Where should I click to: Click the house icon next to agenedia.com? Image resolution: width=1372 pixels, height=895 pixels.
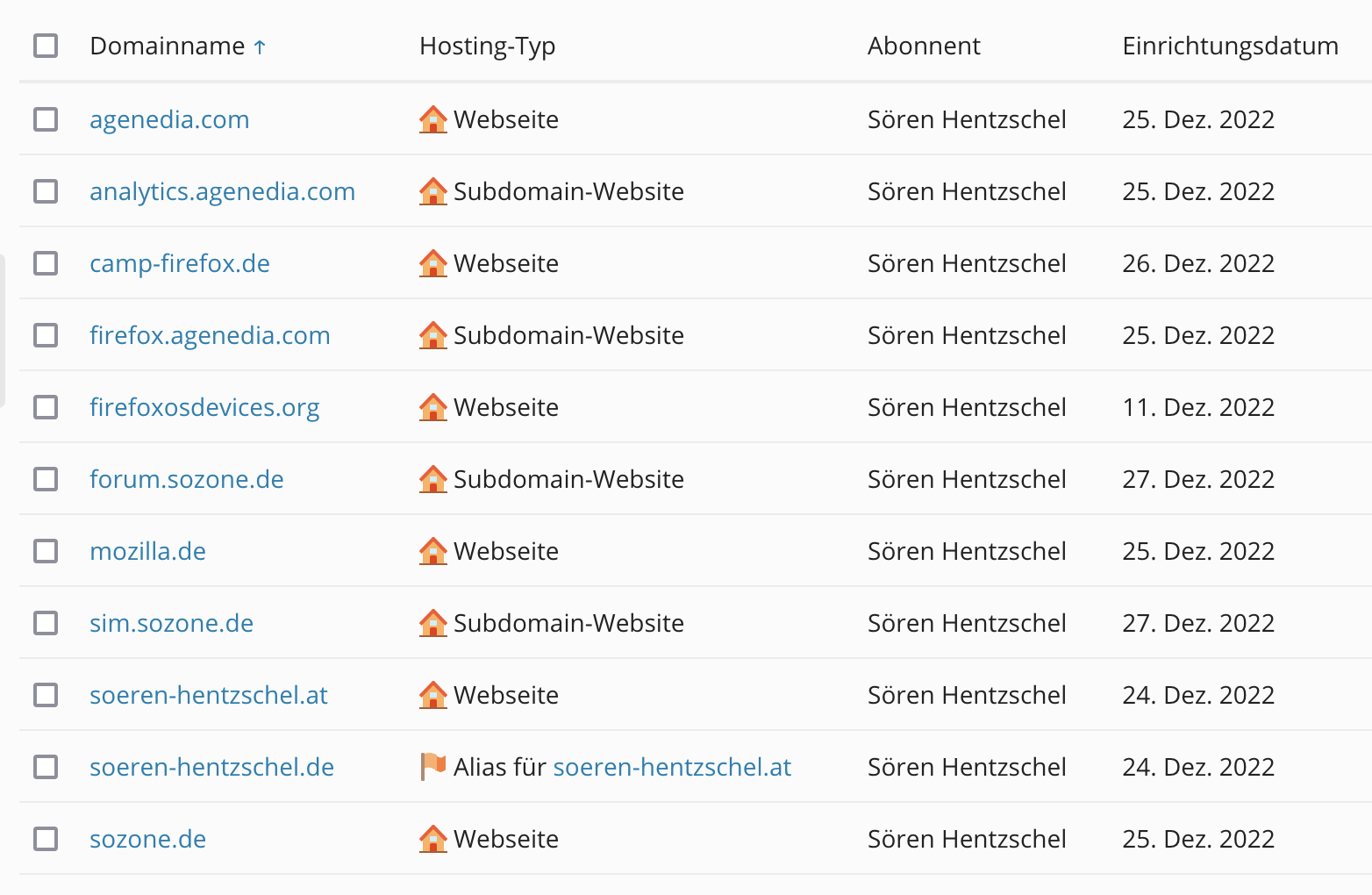(x=433, y=119)
